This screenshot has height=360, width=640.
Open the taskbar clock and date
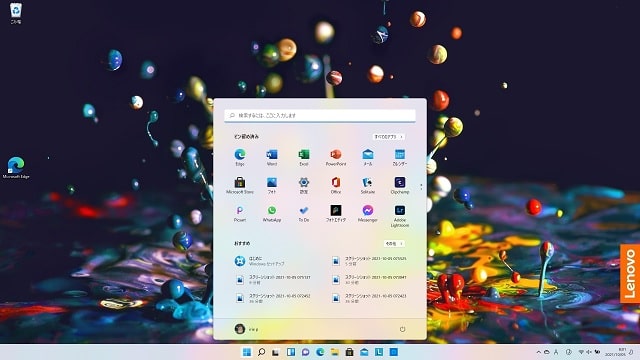(616, 352)
